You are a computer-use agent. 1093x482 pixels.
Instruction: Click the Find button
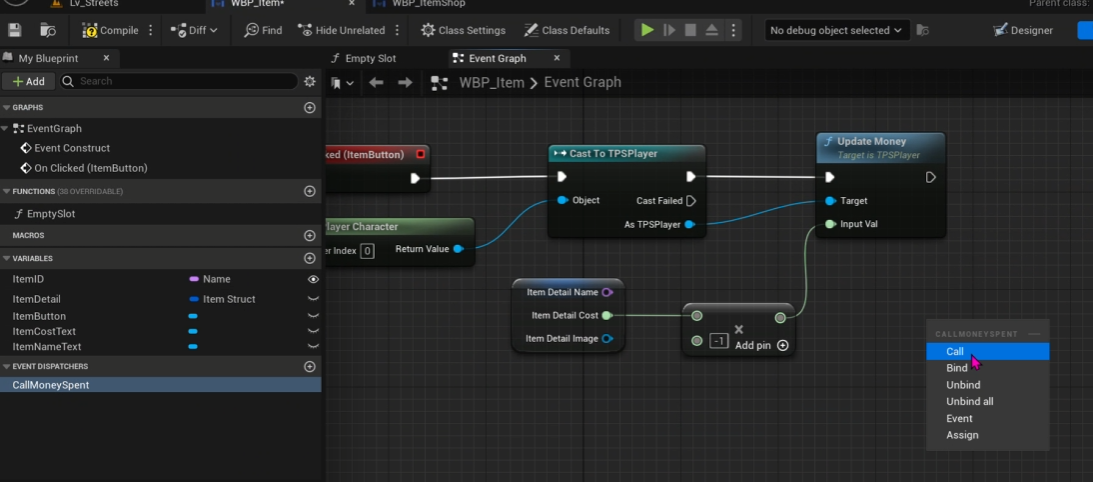click(263, 30)
